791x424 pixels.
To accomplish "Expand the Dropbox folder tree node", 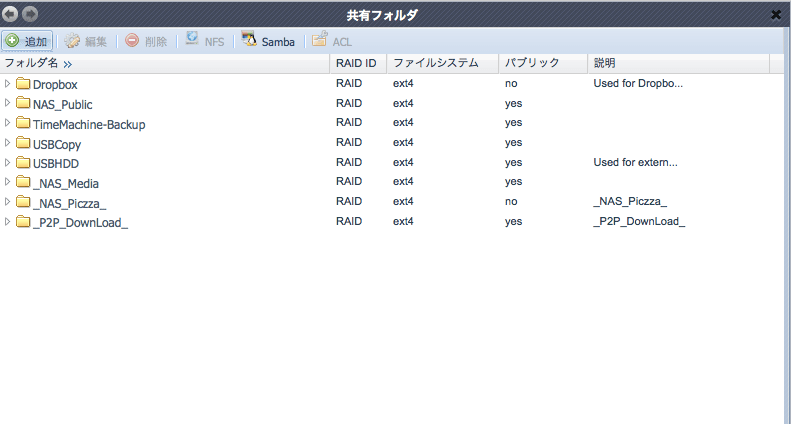I will click(x=7, y=83).
